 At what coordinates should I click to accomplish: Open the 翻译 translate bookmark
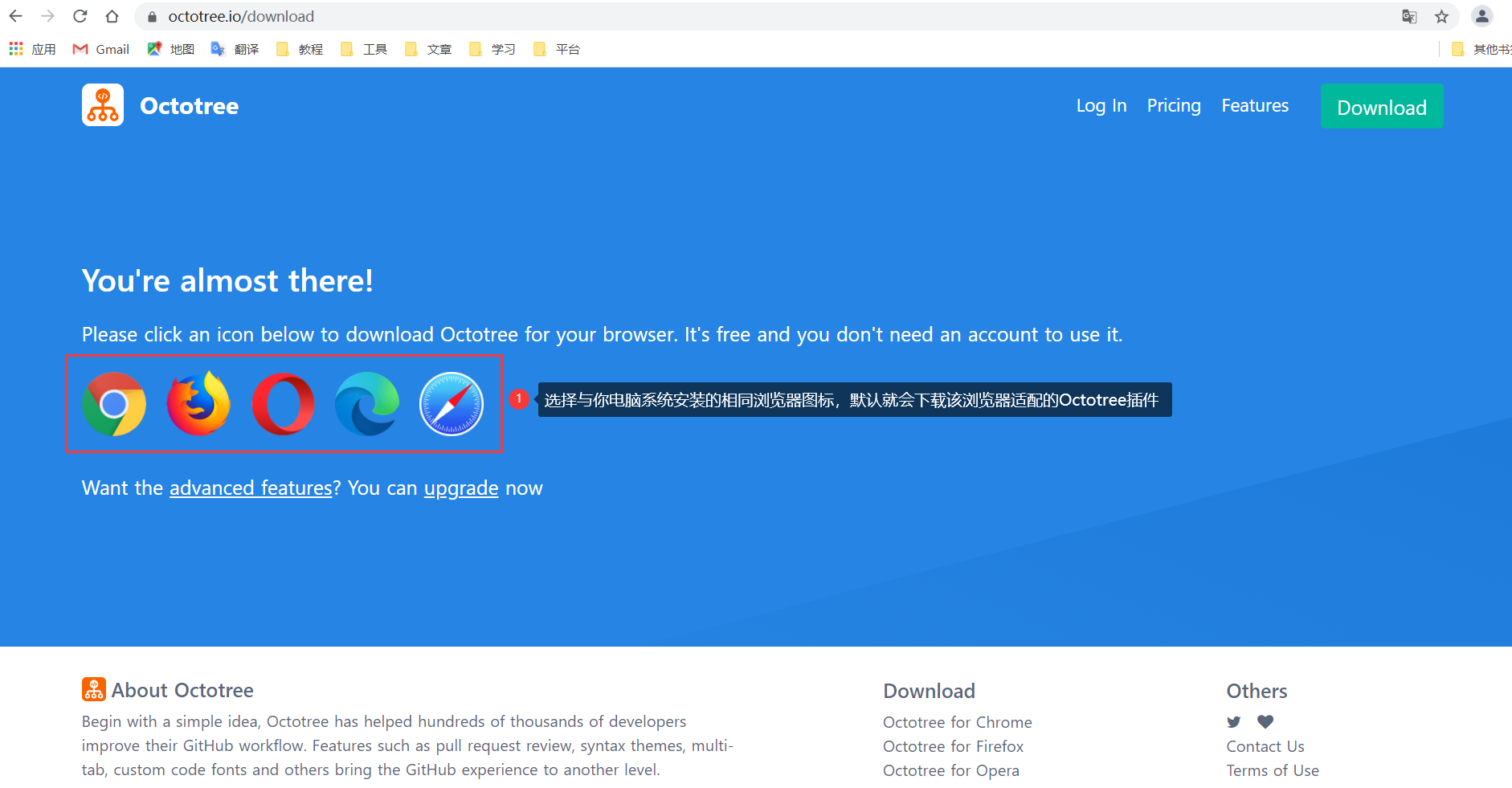click(235, 49)
